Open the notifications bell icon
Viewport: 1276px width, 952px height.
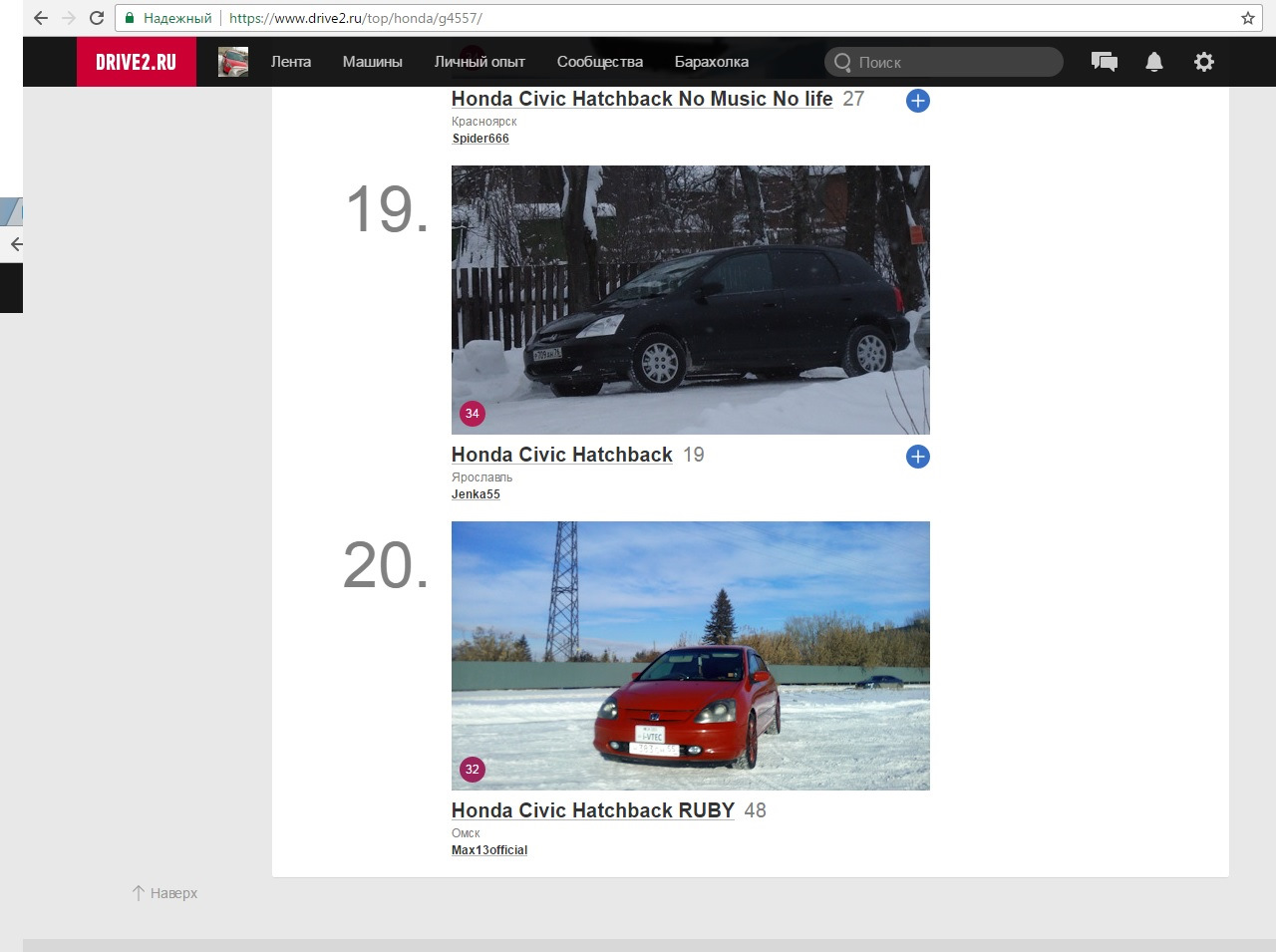[1154, 62]
